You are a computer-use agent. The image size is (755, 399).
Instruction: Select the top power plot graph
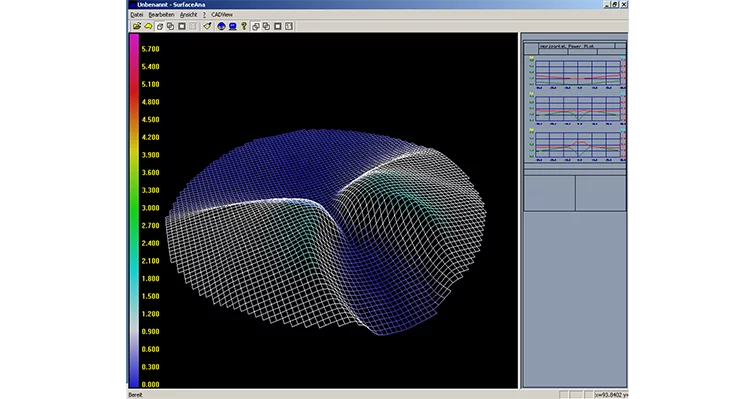(x=577, y=73)
